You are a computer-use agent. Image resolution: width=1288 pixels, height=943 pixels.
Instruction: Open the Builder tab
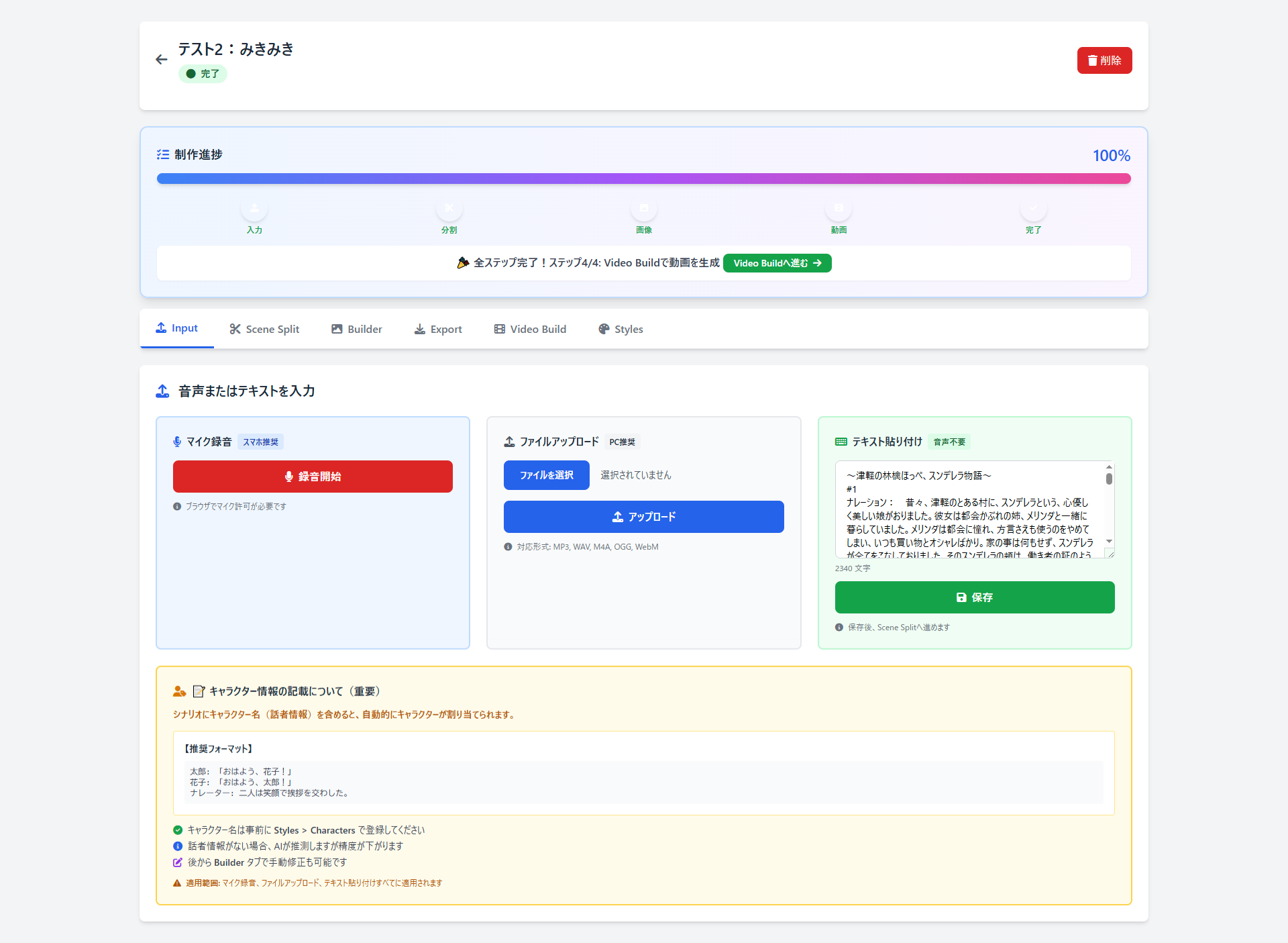(x=356, y=329)
